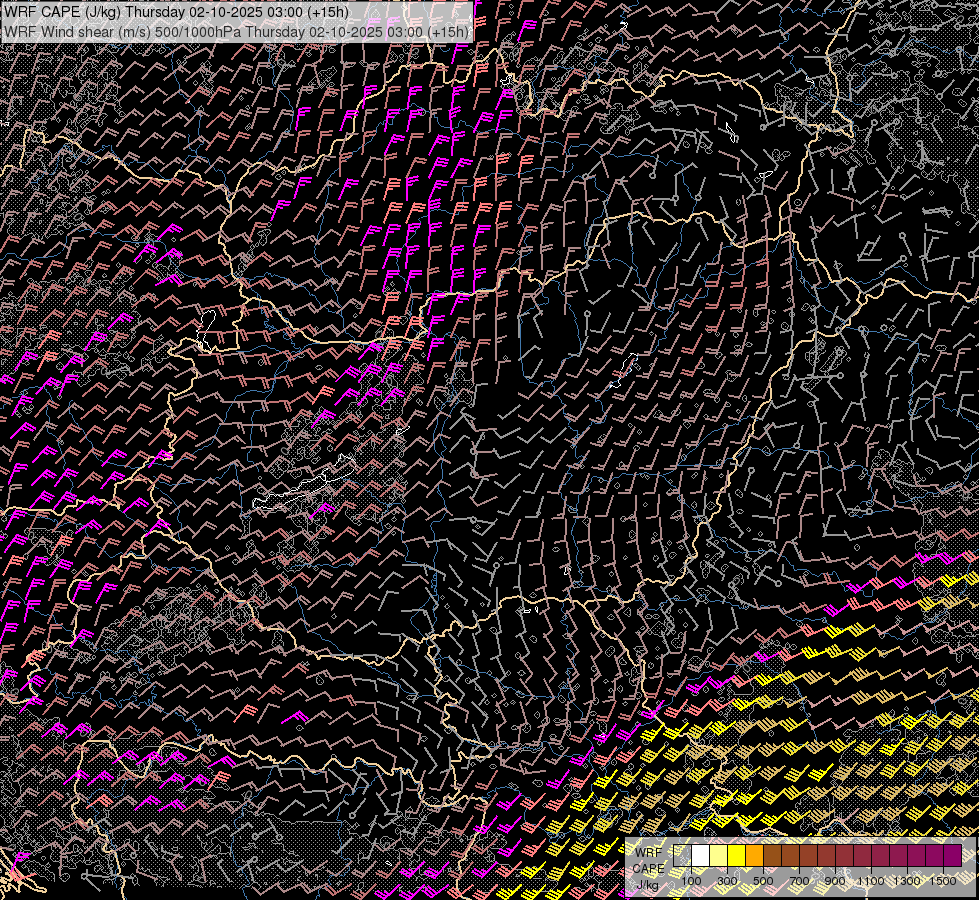This screenshot has height=900, width=979.
Task: Select the 900 value on the color scale
Action: pos(835,881)
